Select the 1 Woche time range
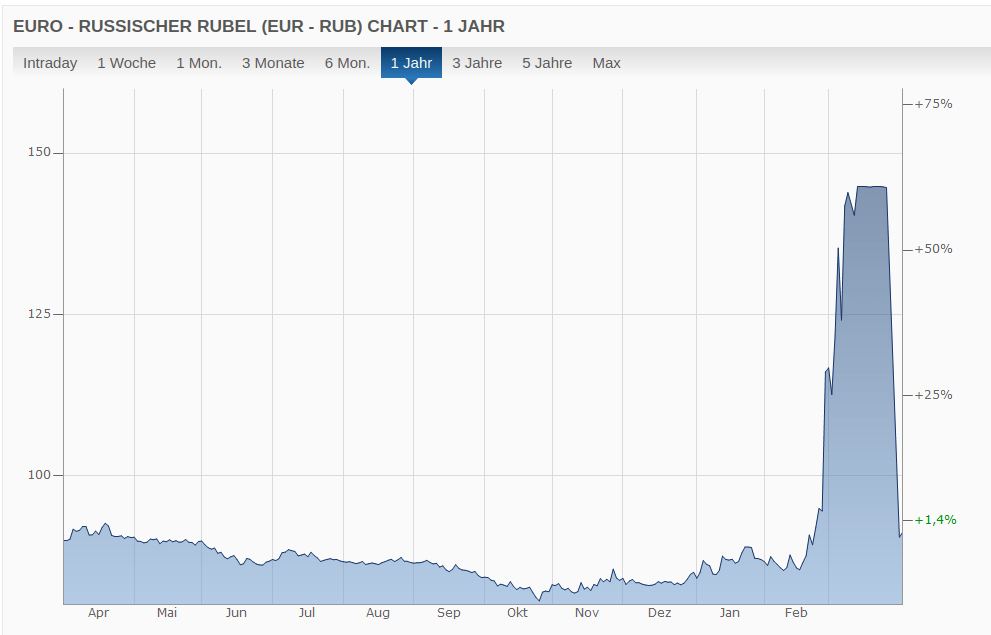This screenshot has width=991, height=635. point(126,63)
